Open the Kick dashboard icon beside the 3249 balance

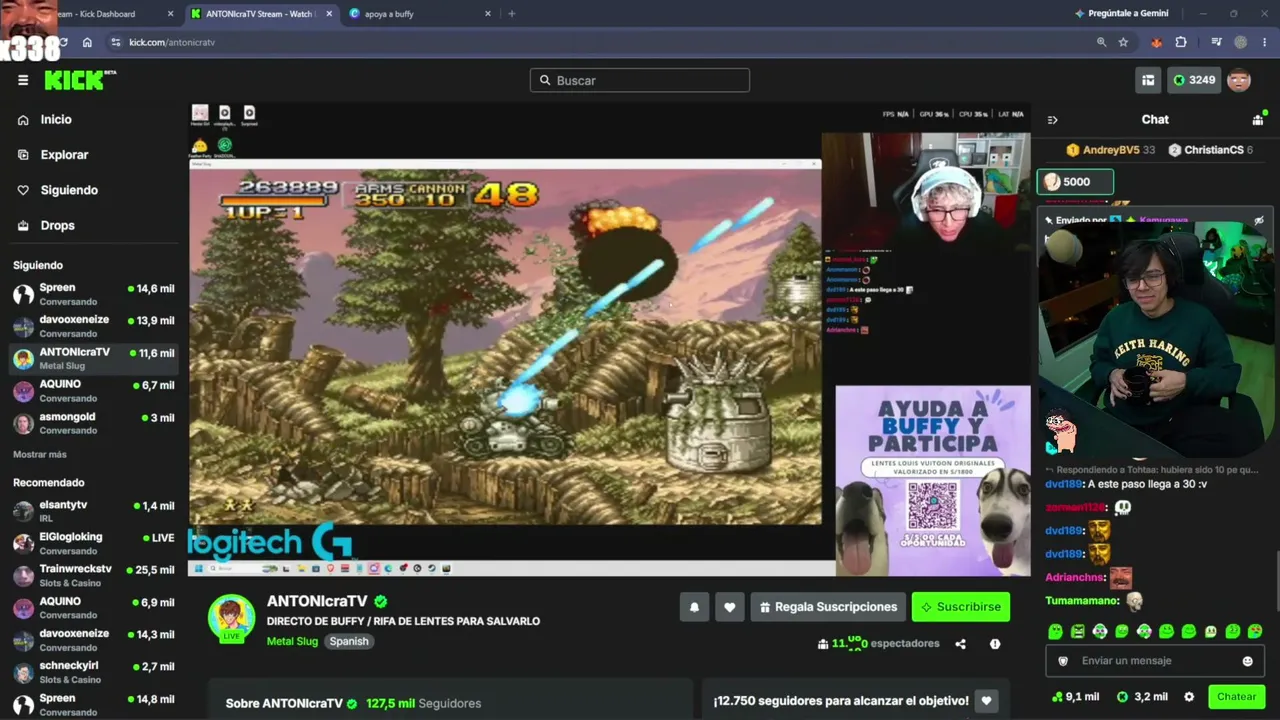pyautogui.click(x=1148, y=80)
